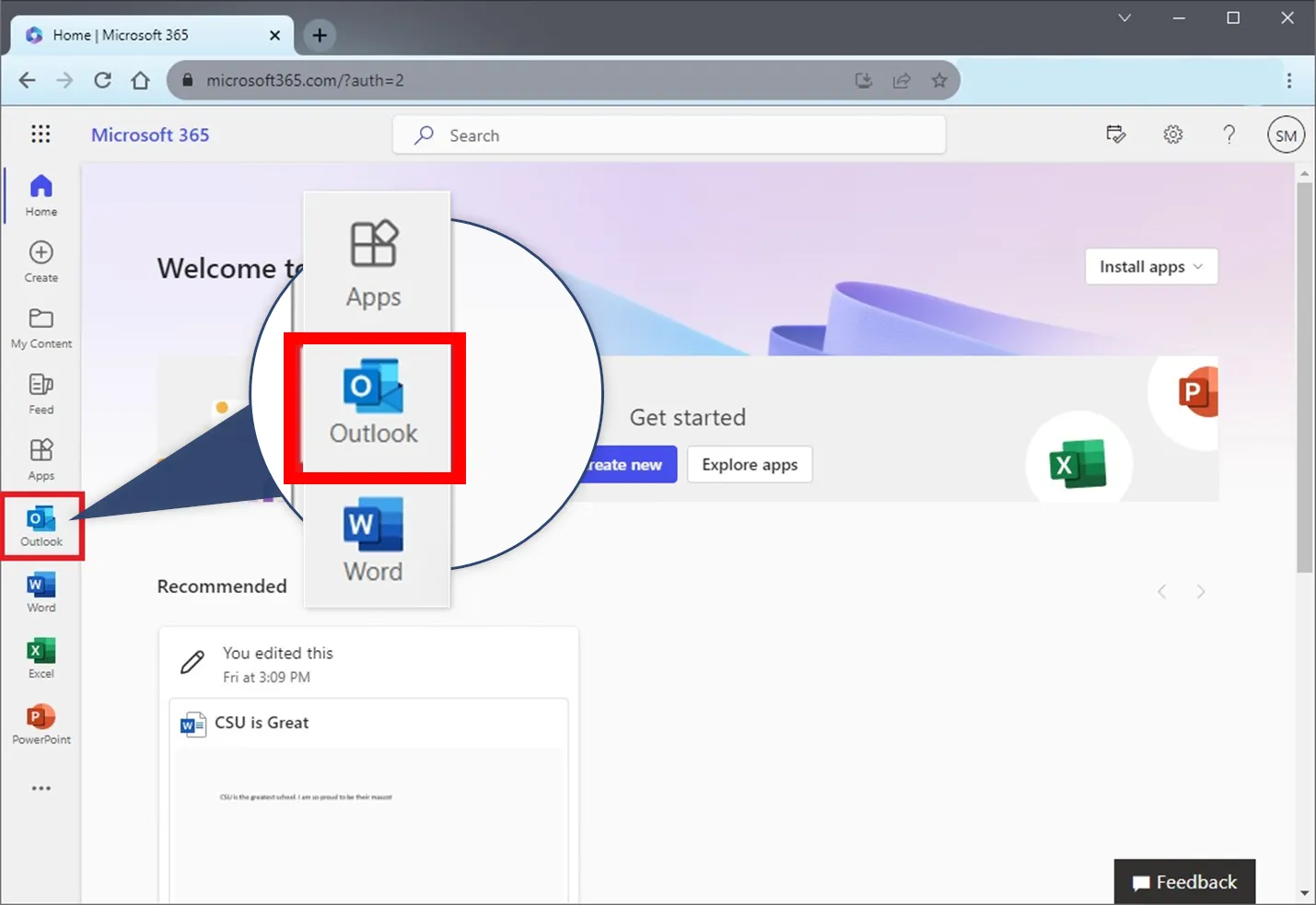Open the CSU is Great document
The image size is (1316, 905).
pos(261,723)
